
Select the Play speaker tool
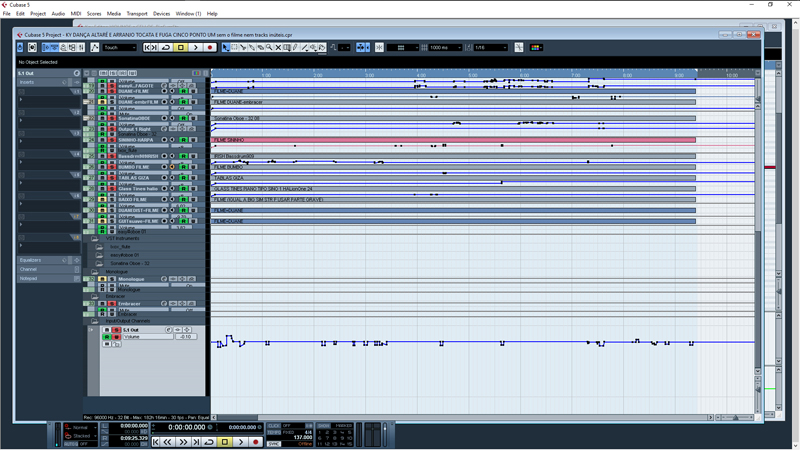pyautogui.click(x=313, y=47)
